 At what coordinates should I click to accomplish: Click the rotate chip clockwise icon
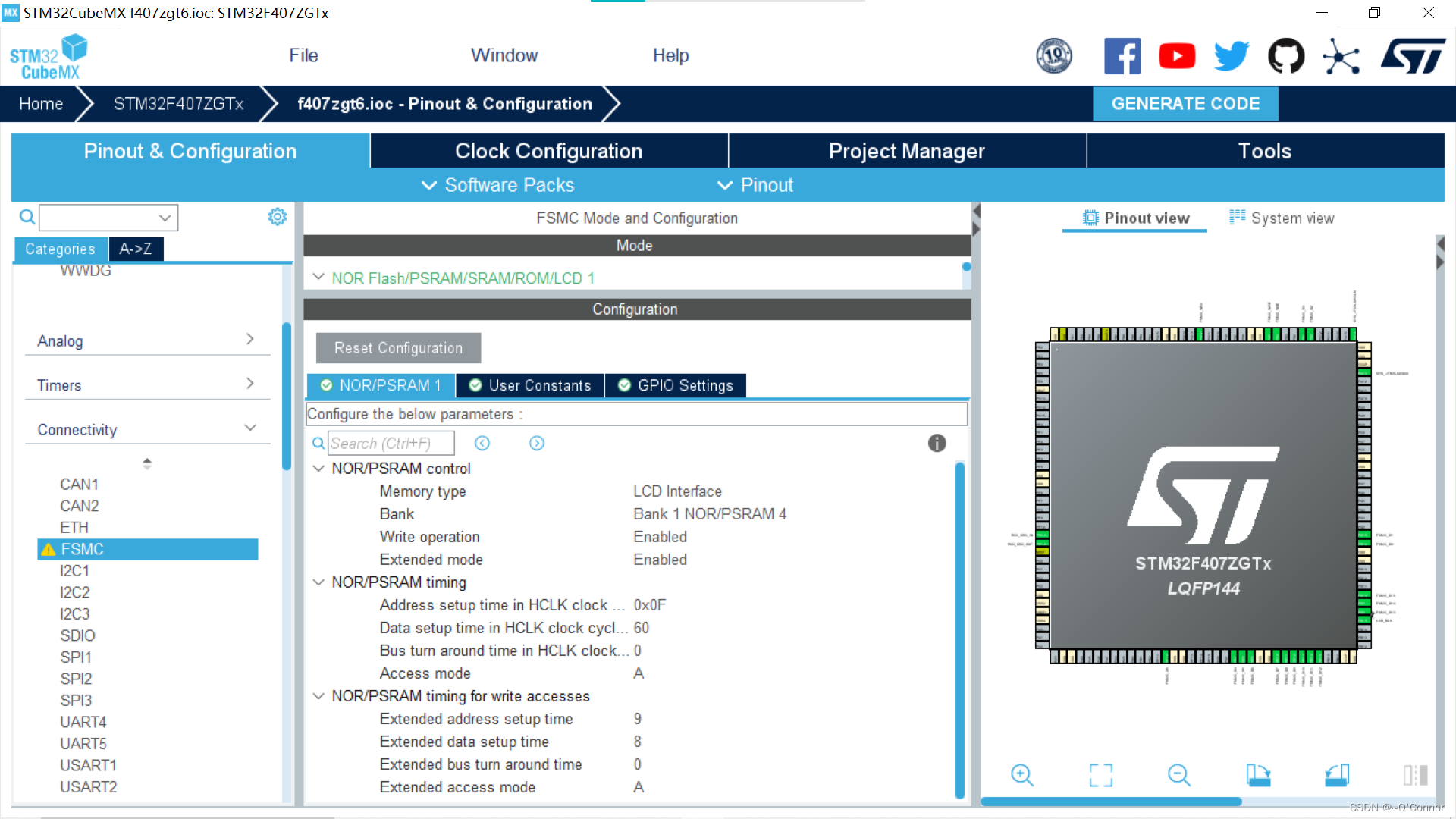1258,774
